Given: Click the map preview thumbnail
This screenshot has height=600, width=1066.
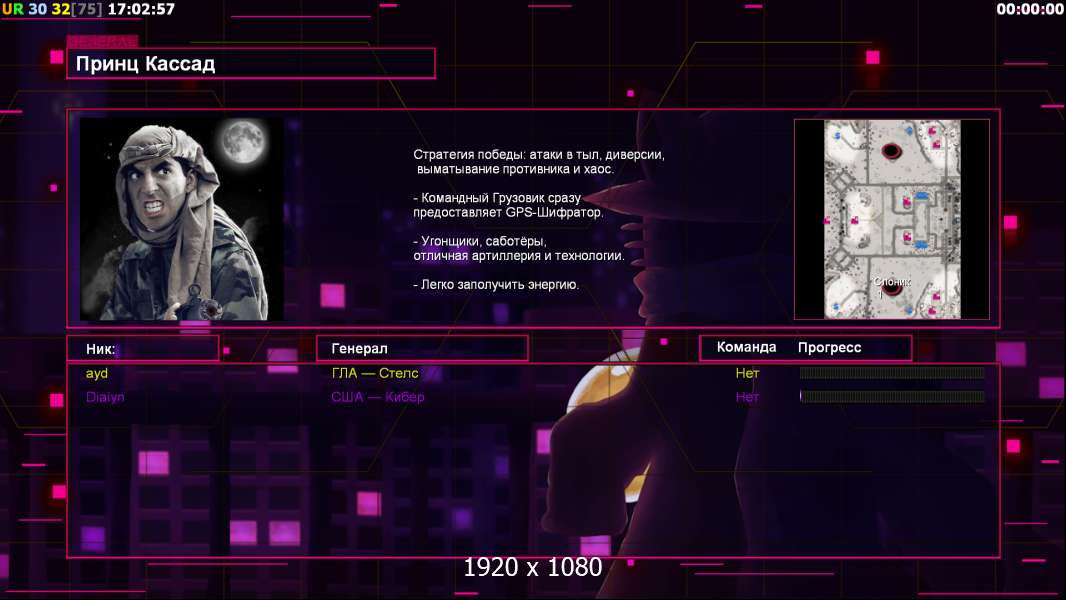Looking at the screenshot, I should [892, 219].
